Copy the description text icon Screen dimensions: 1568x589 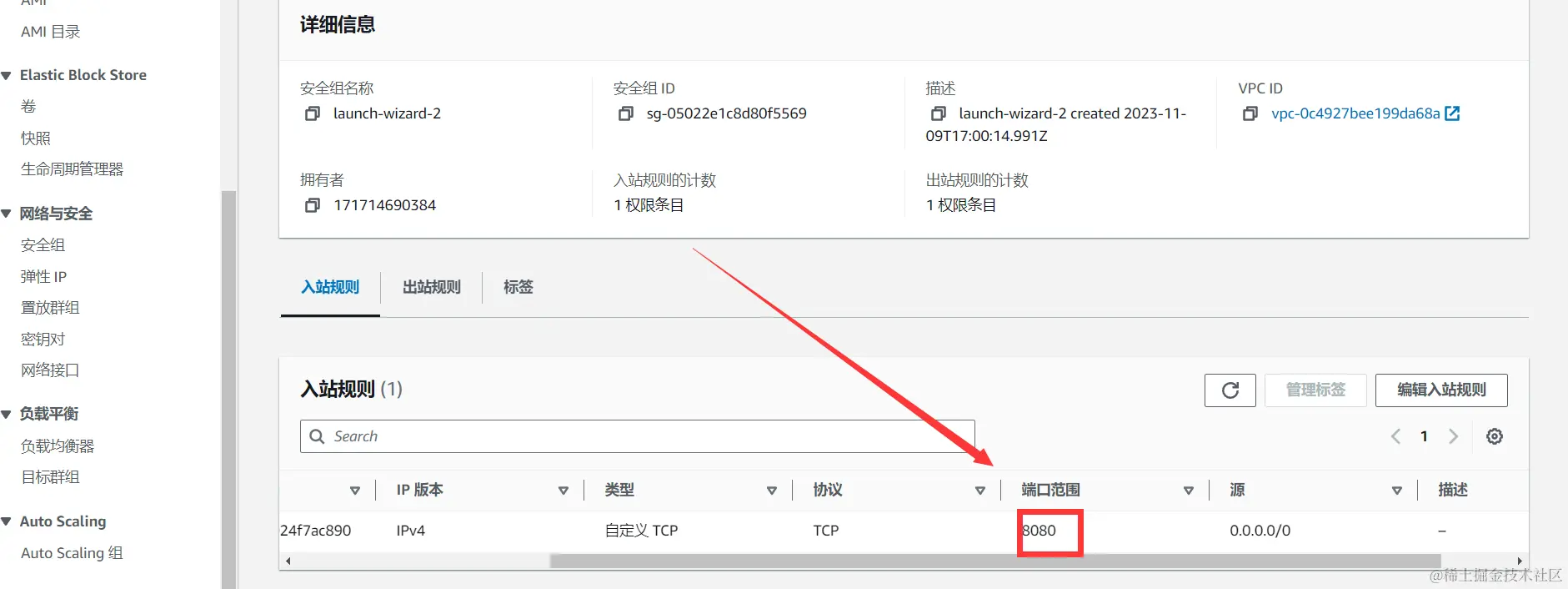(x=939, y=113)
